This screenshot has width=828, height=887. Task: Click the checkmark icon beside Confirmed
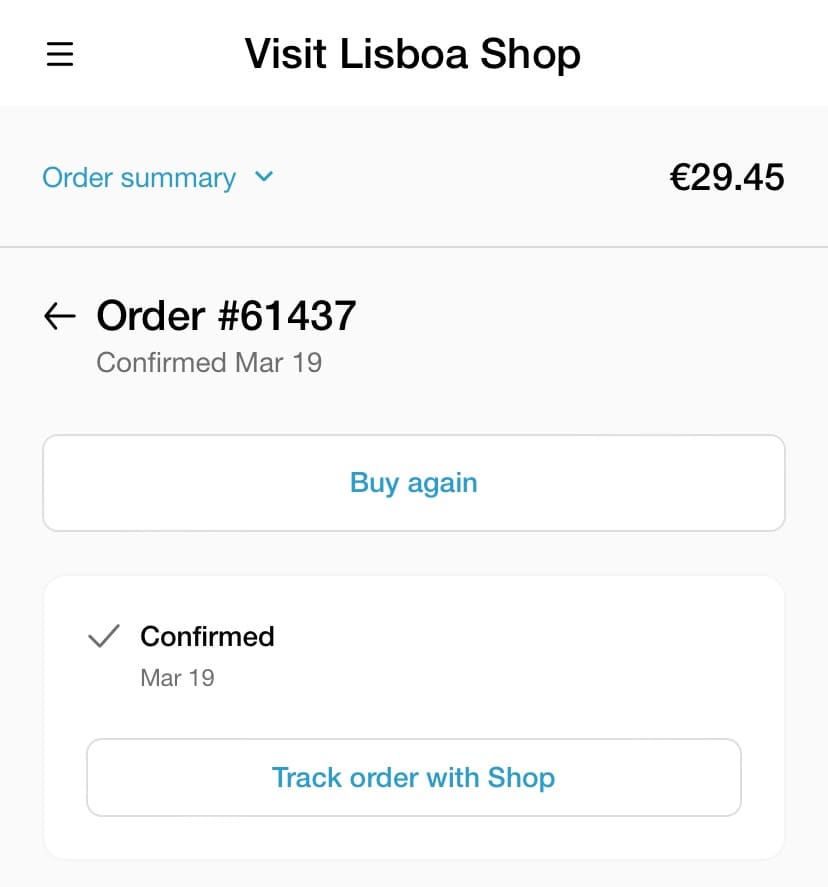point(104,636)
